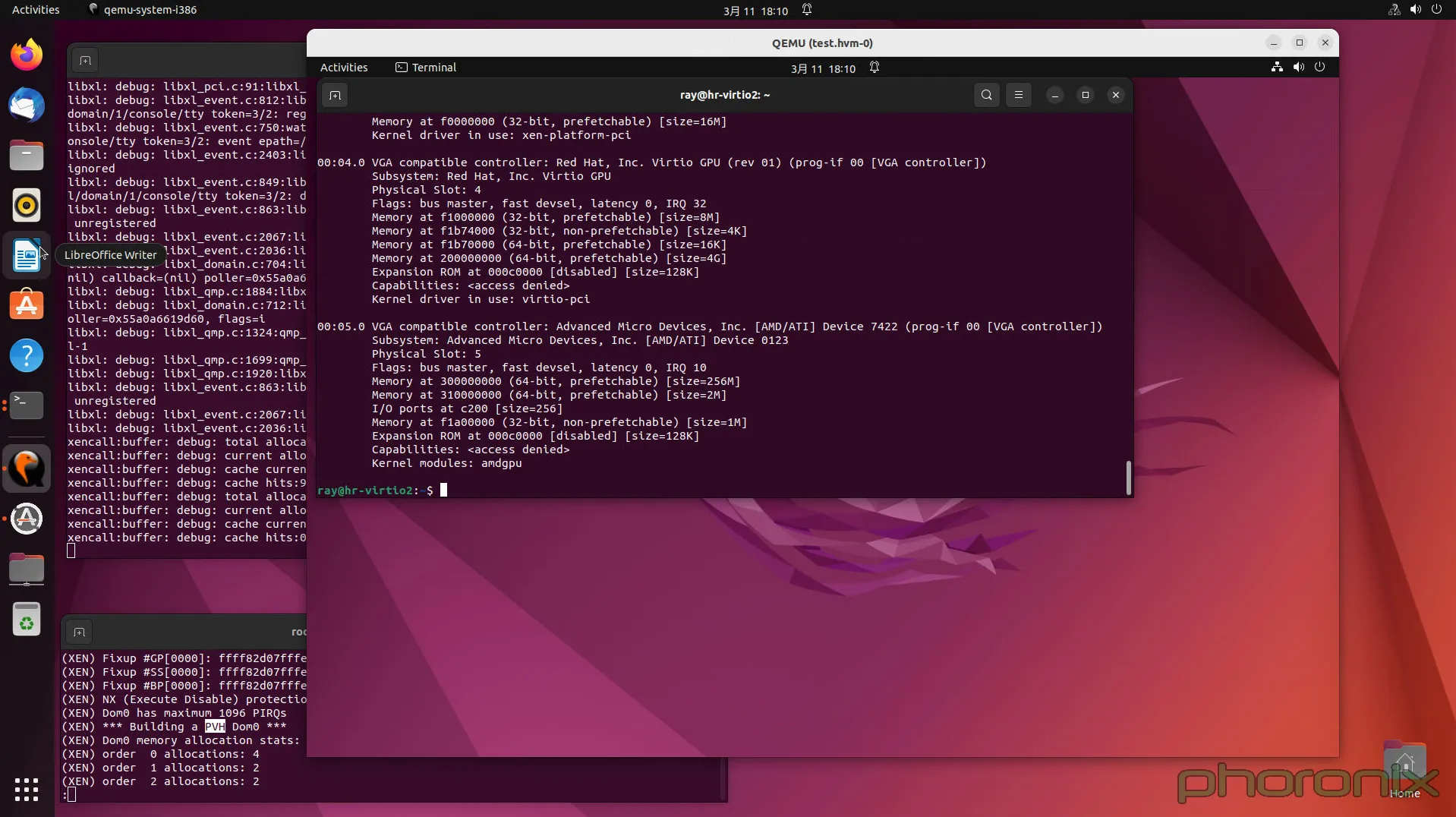
Task: Click the 'Kernel modules: amdgpu' line
Action: [446, 463]
